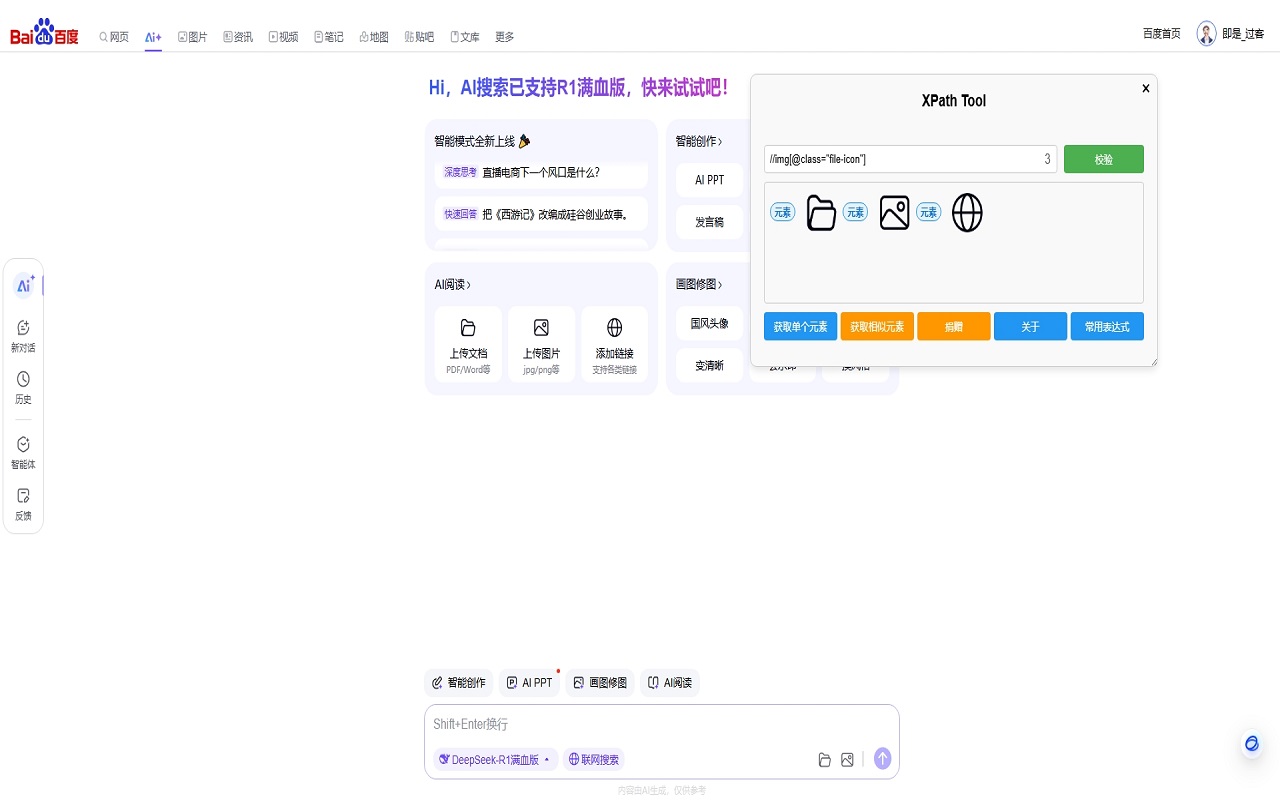Close the XPath Tool panel
Screen dimensions: 1280x800
coord(1146,88)
